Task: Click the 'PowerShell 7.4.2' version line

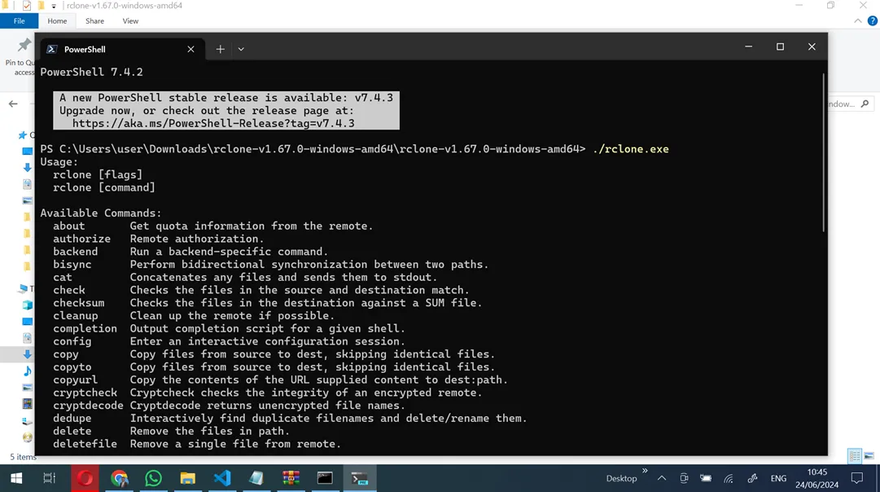Action: point(91,72)
